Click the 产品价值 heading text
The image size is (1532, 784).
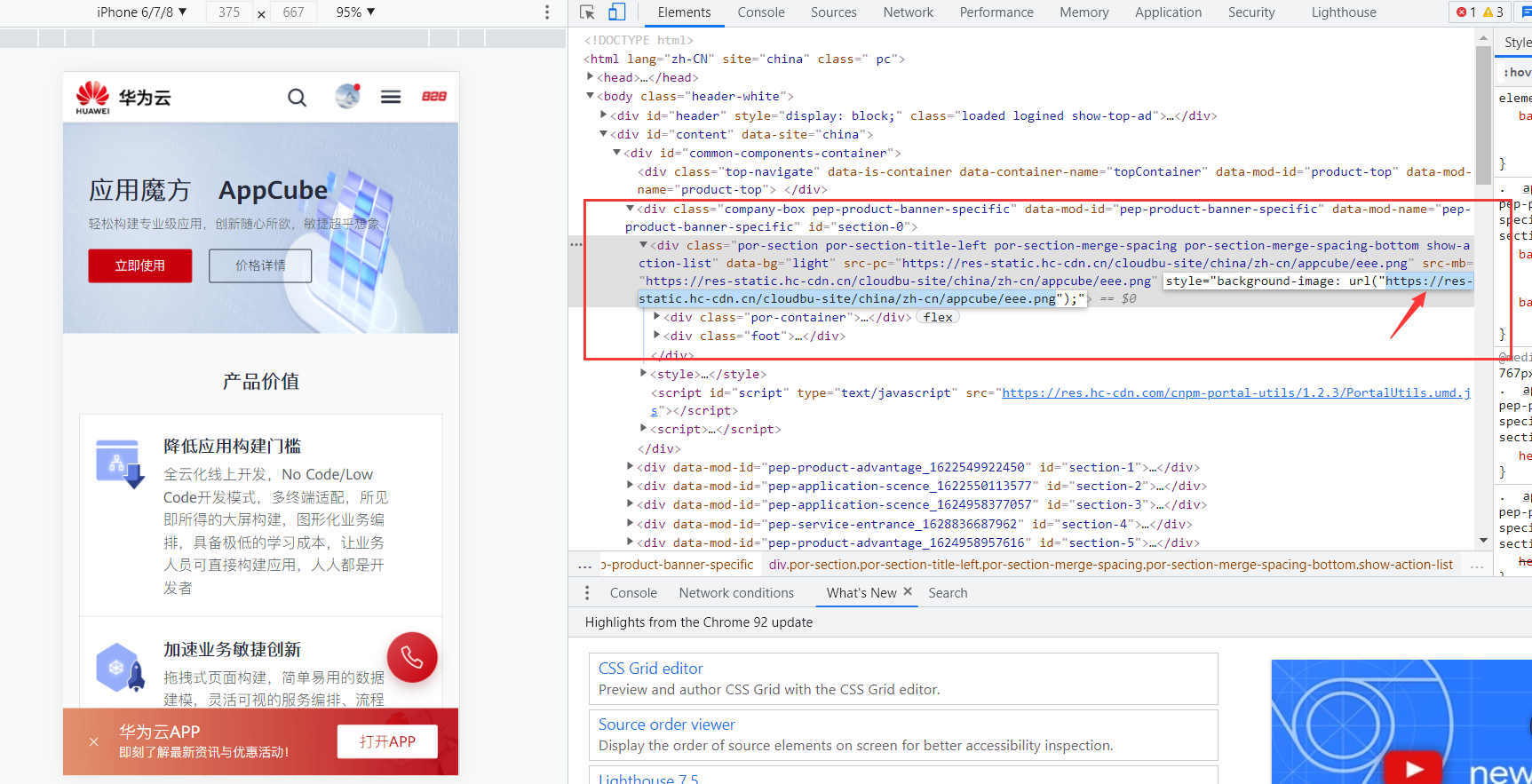coord(261,382)
